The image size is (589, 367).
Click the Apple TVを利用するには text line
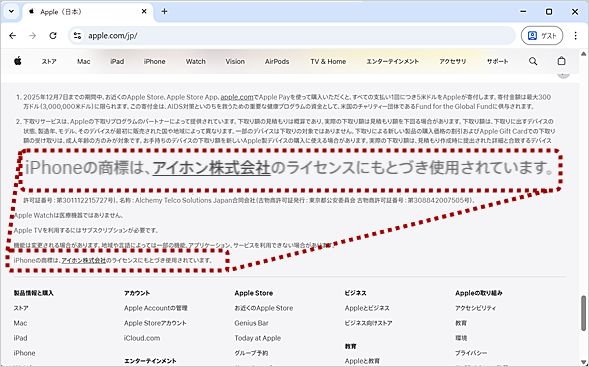(x=86, y=230)
